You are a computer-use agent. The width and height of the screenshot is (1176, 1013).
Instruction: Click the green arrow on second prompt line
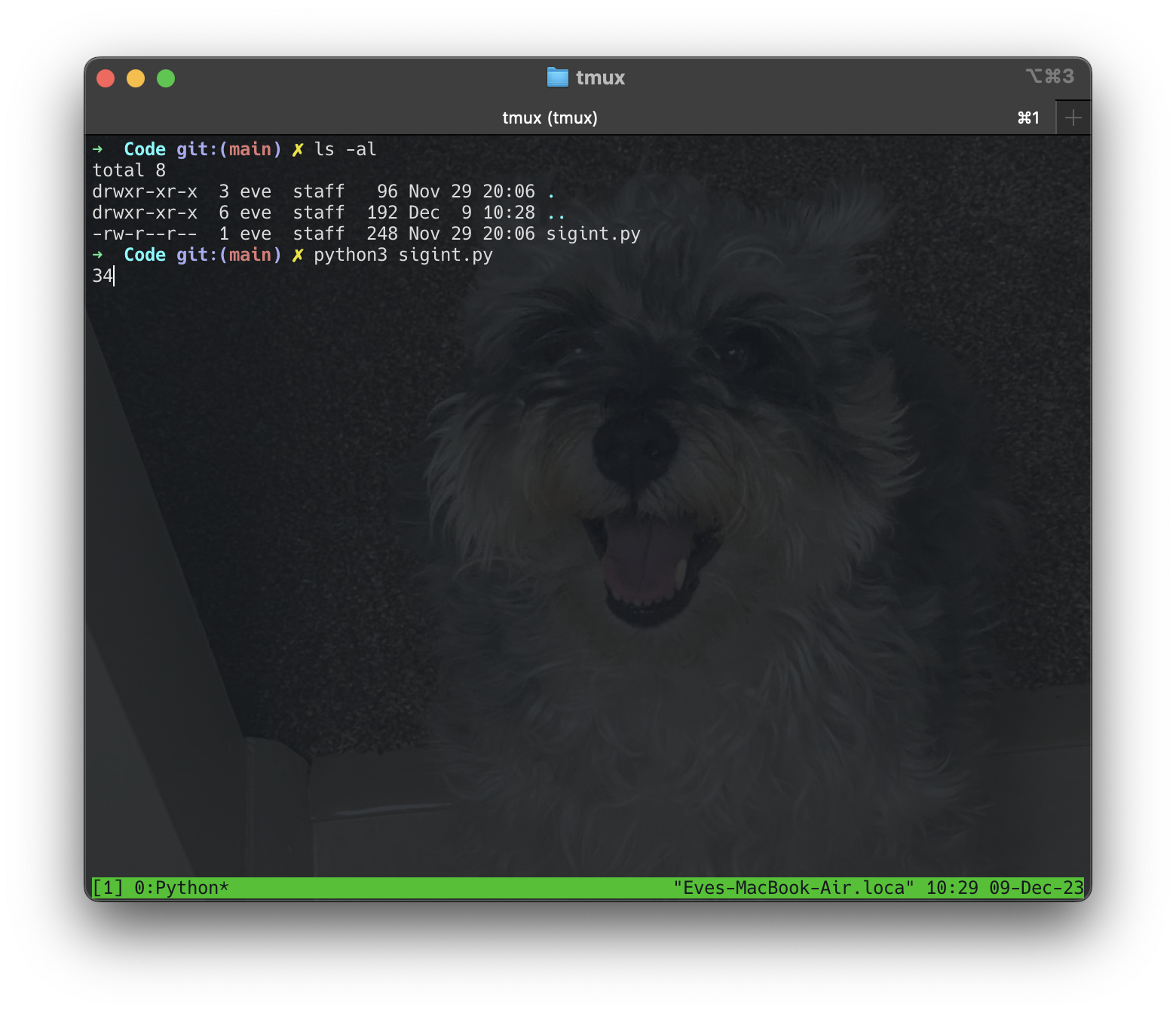(97, 255)
